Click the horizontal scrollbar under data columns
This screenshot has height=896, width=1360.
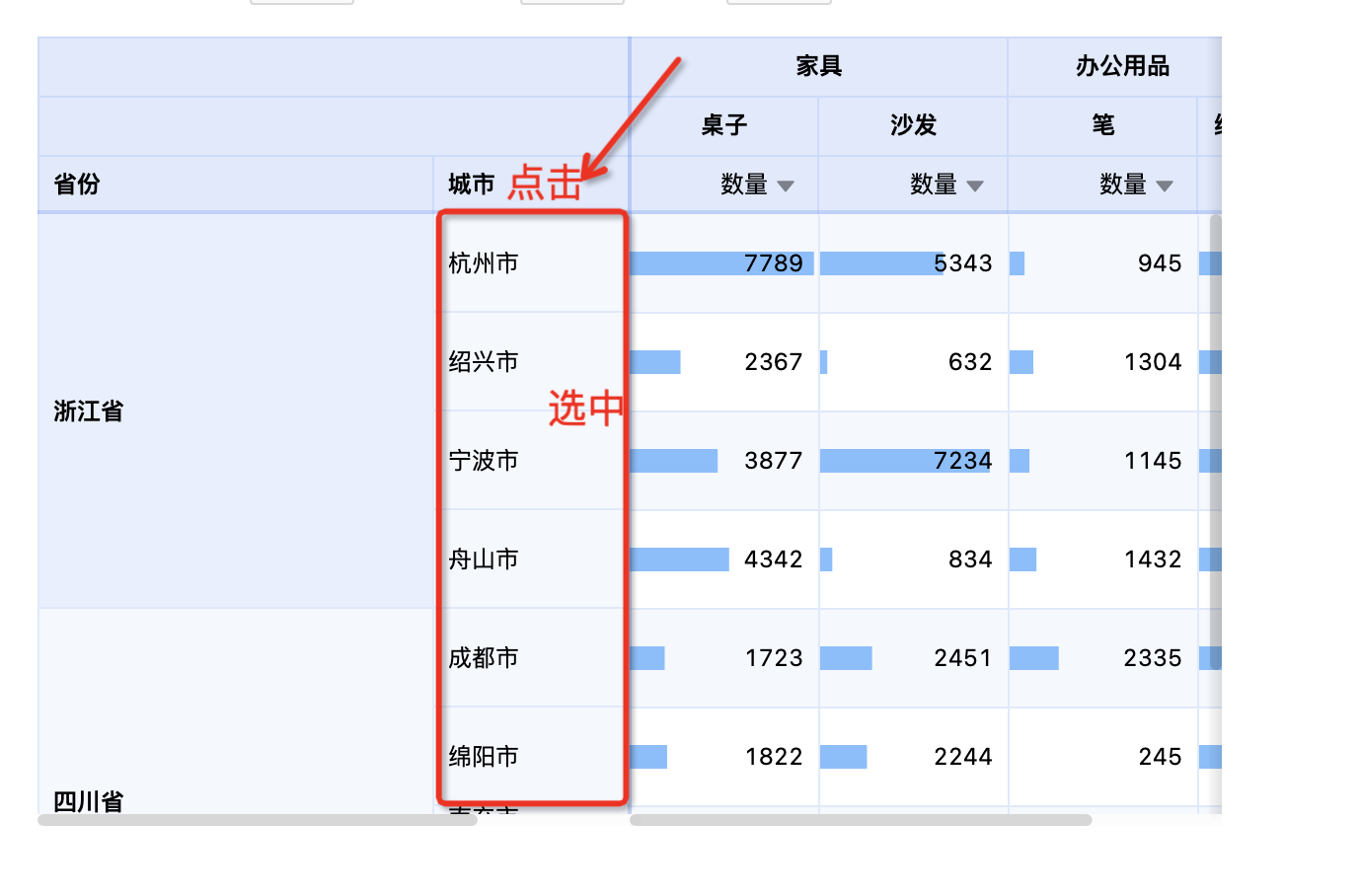(x=861, y=820)
